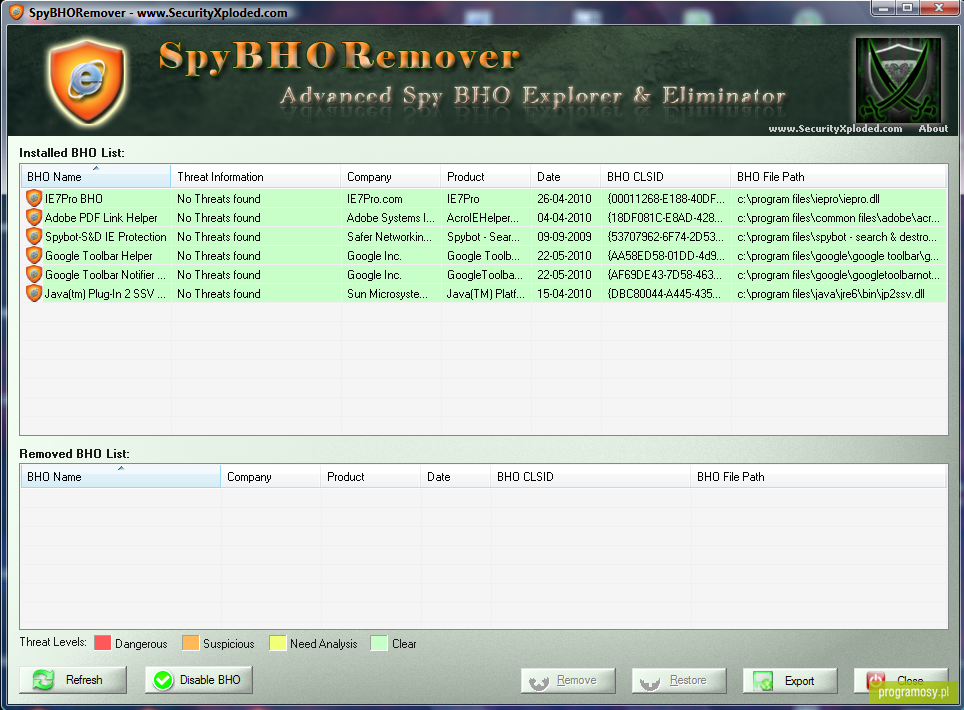Click the Refresh button
Screen dimensions: 964x710
(x=73, y=680)
